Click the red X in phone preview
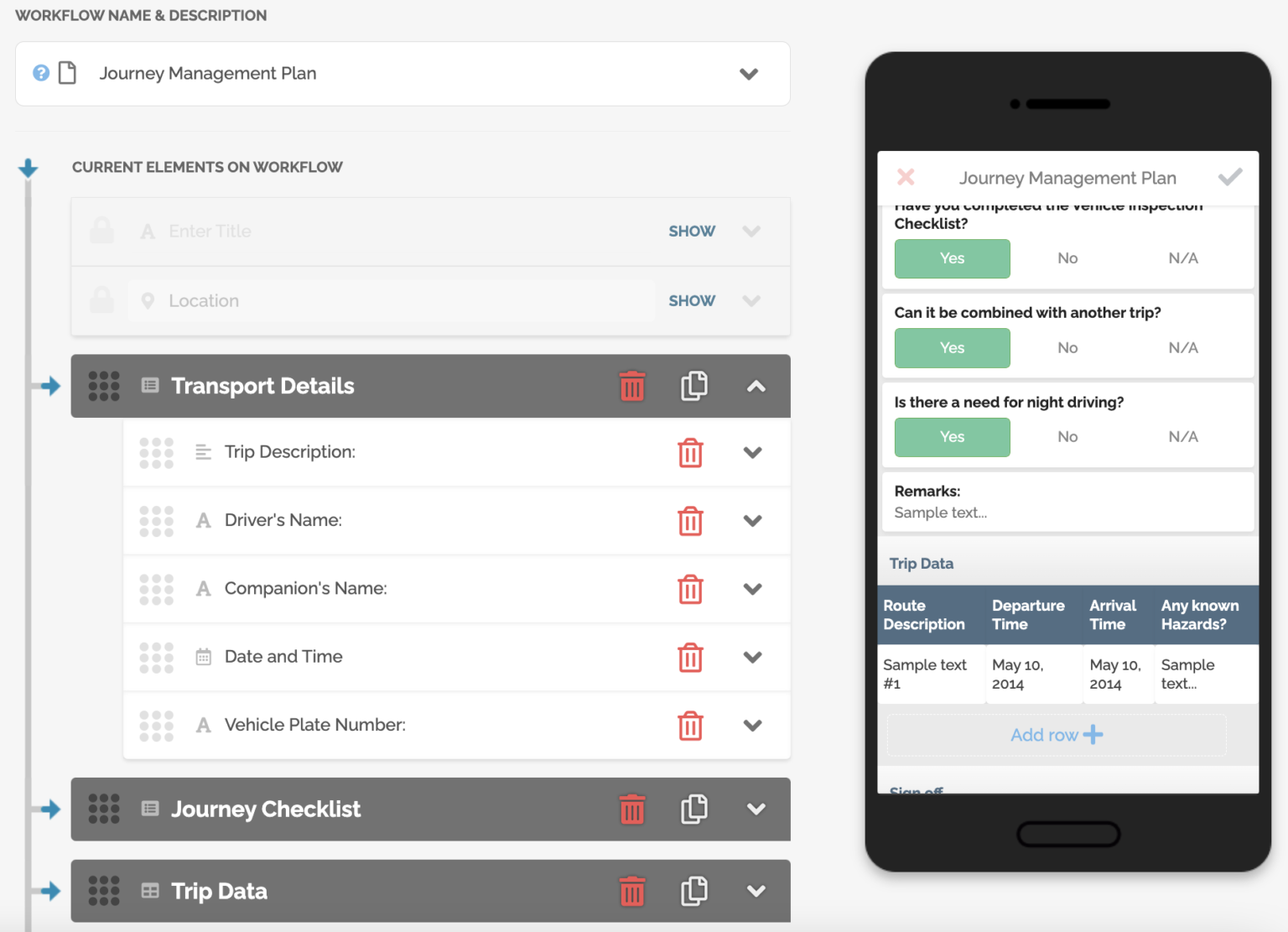1288x932 pixels. point(906,177)
